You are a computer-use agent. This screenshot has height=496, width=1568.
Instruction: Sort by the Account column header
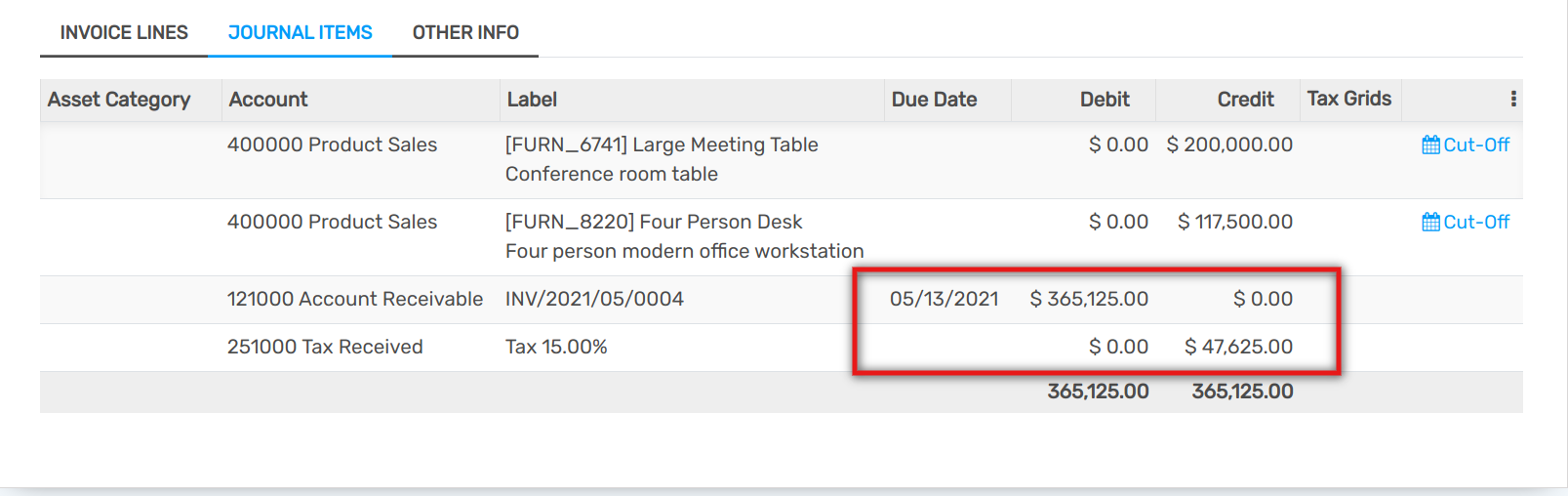(x=267, y=100)
